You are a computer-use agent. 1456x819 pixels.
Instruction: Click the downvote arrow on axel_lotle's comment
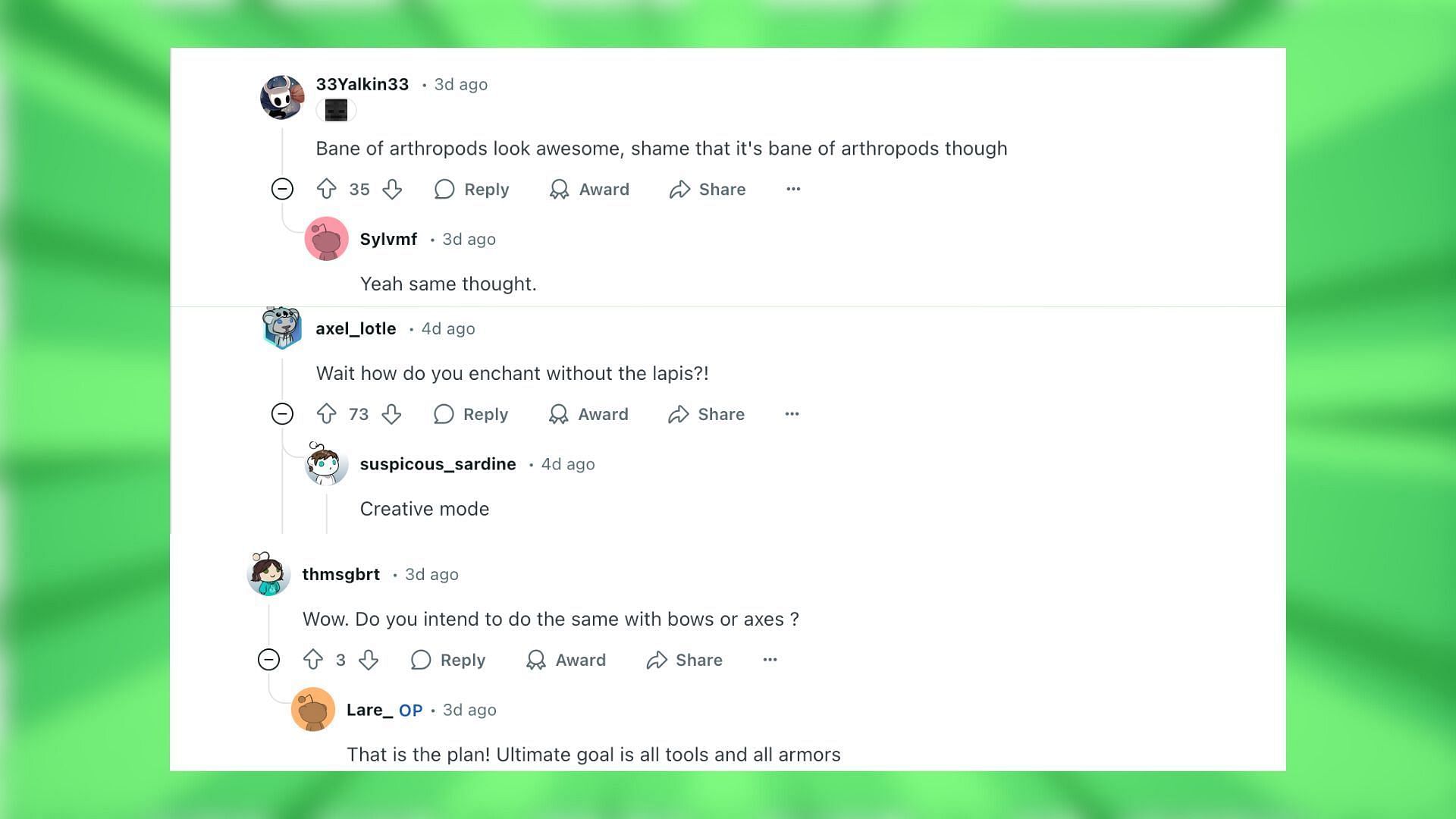[x=391, y=414]
